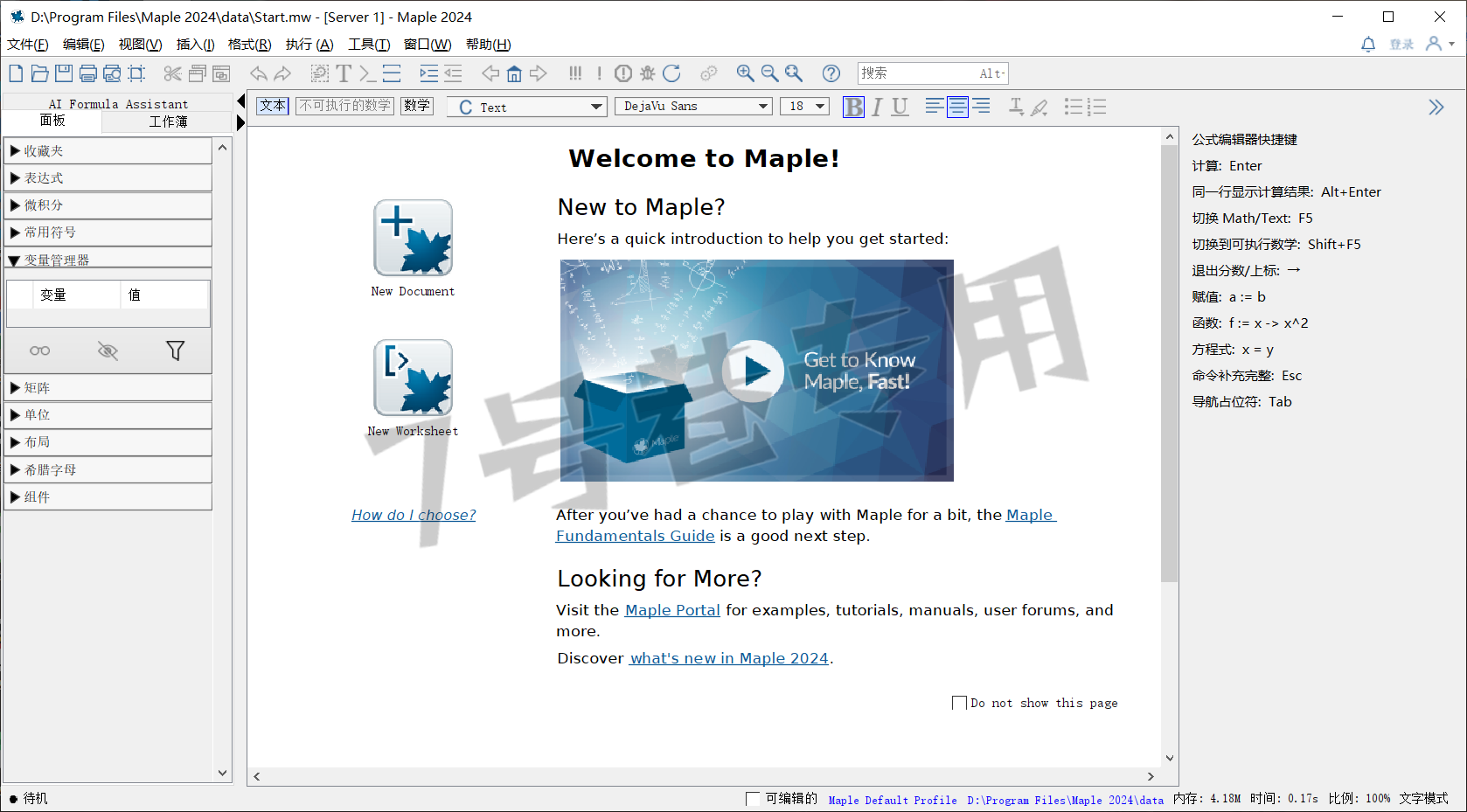Open the Edit menu
The height and width of the screenshot is (812, 1467).
point(84,45)
